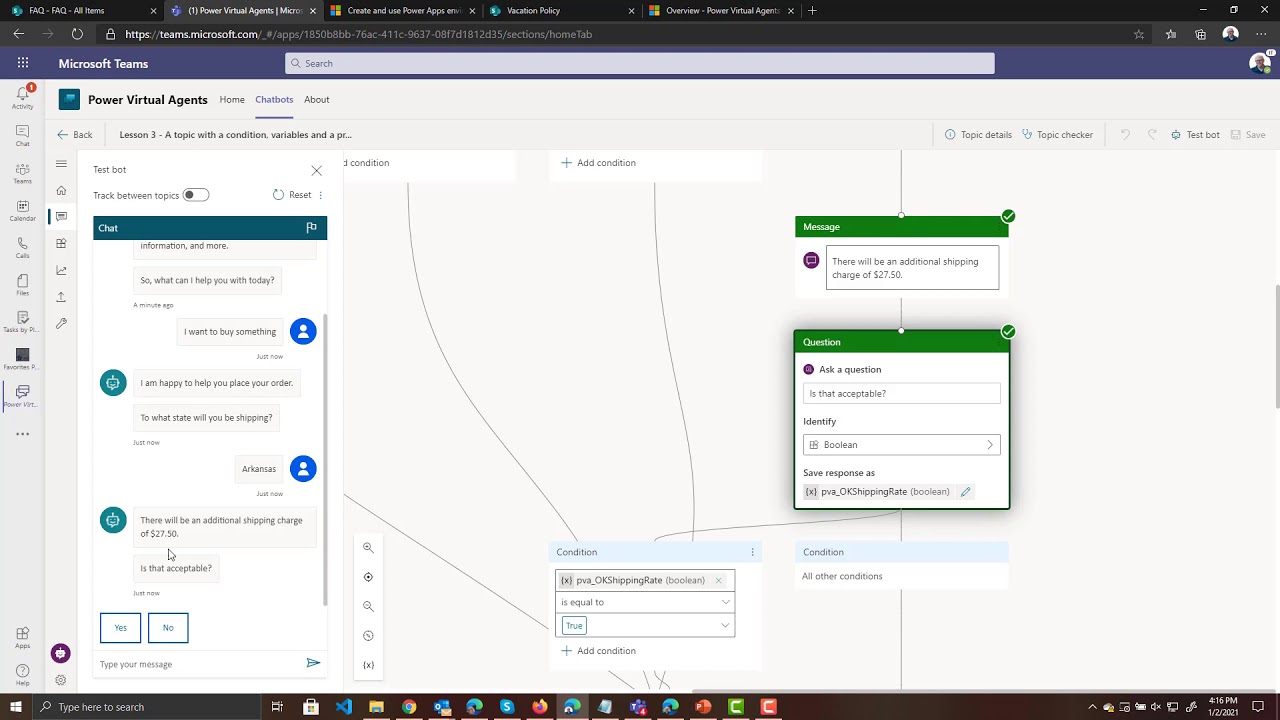Show more apps ellipsis in Teams sidebar
The width and height of the screenshot is (1280, 720).
22,434
